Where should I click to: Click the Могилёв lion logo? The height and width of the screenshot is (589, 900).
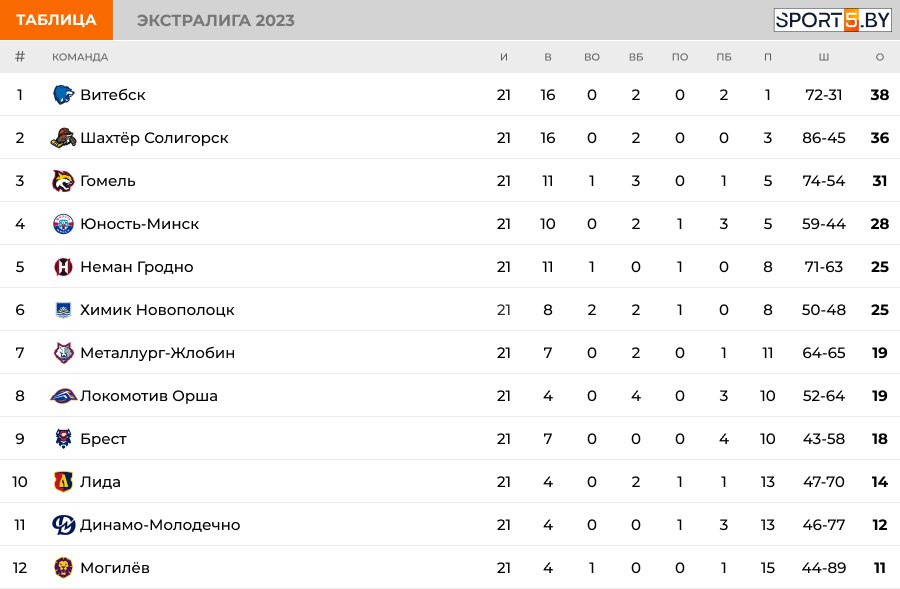pyautogui.click(x=63, y=568)
